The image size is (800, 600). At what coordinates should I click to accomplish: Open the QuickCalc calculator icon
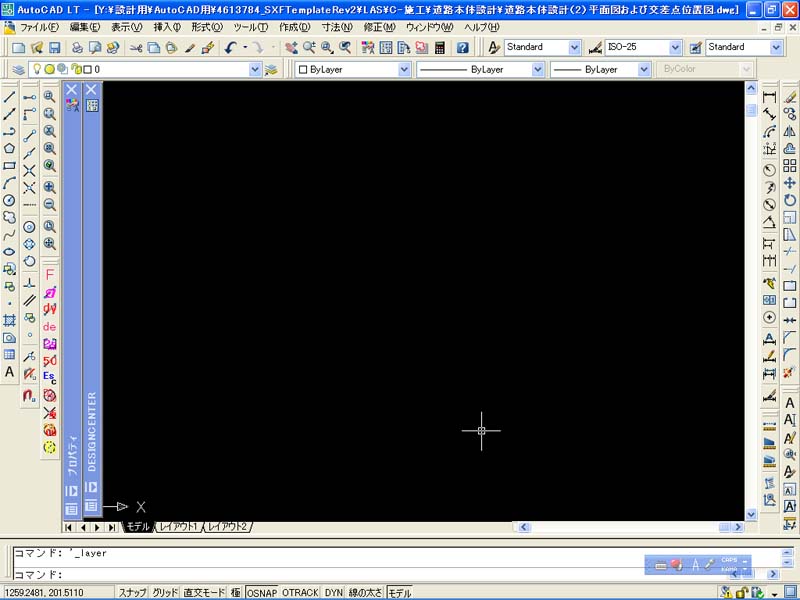[439, 47]
